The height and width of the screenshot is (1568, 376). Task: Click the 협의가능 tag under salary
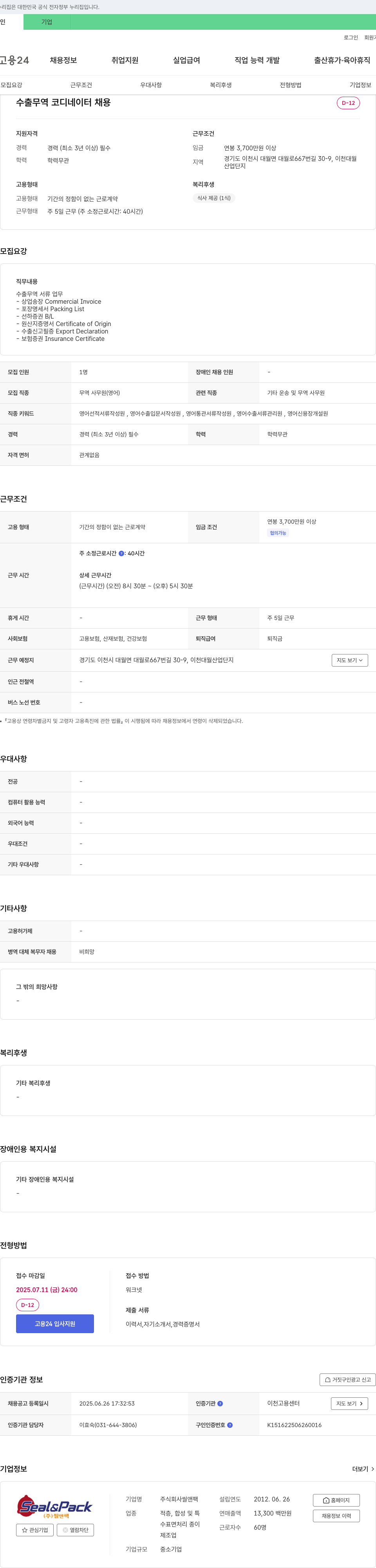[x=278, y=533]
